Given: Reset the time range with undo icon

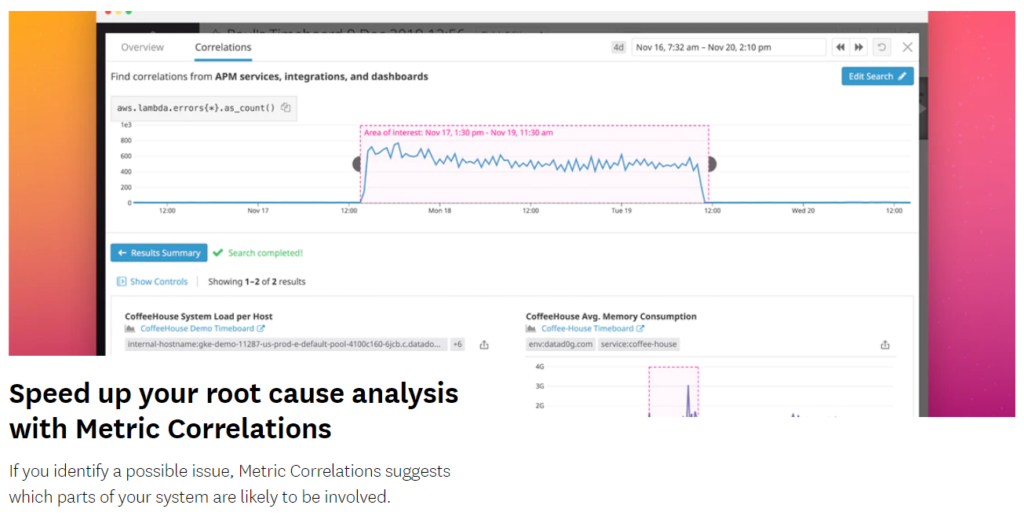Looking at the screenshot, I should [x=882, y=48].
